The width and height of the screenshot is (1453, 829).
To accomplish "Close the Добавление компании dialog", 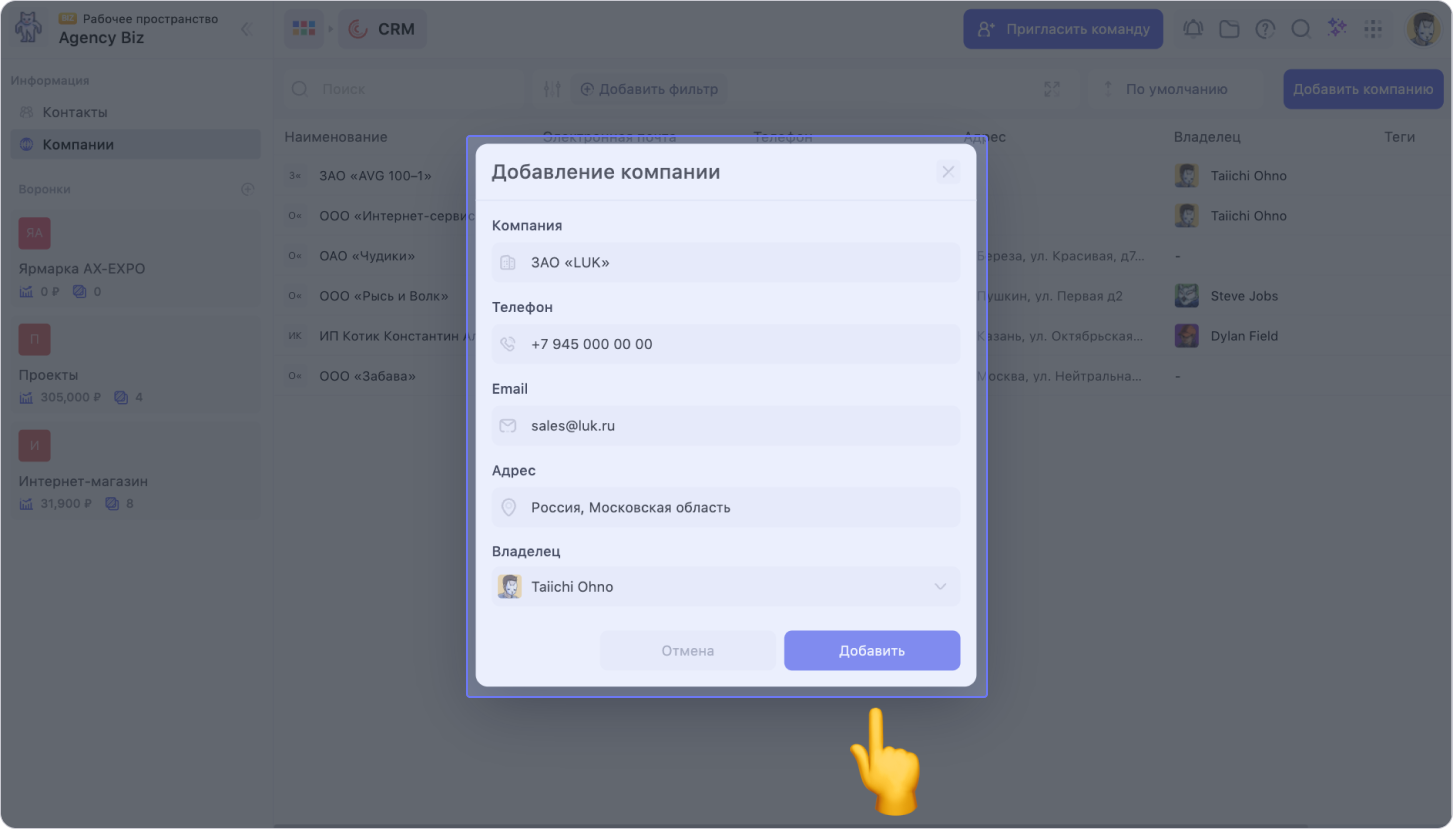I will 948,172.
